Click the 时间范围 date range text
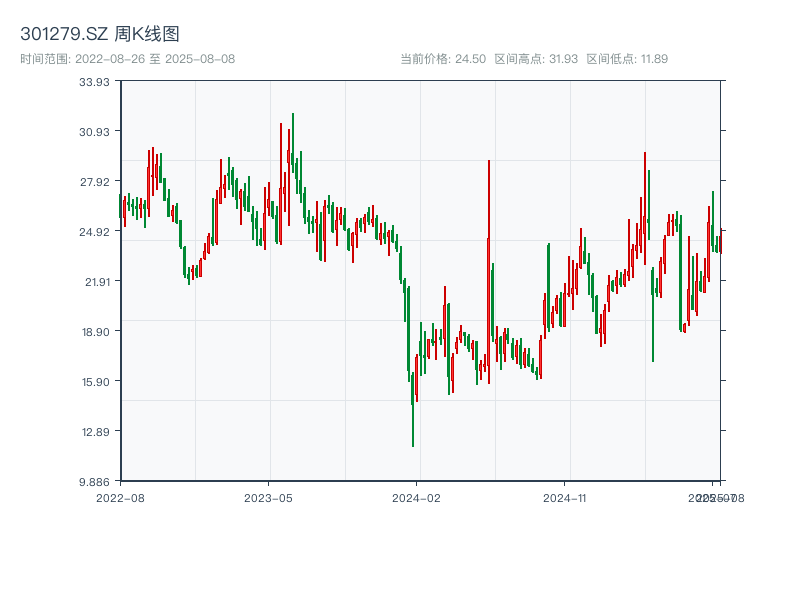Image resolution: width=800 pixels, height=600 pixels. 128,59
